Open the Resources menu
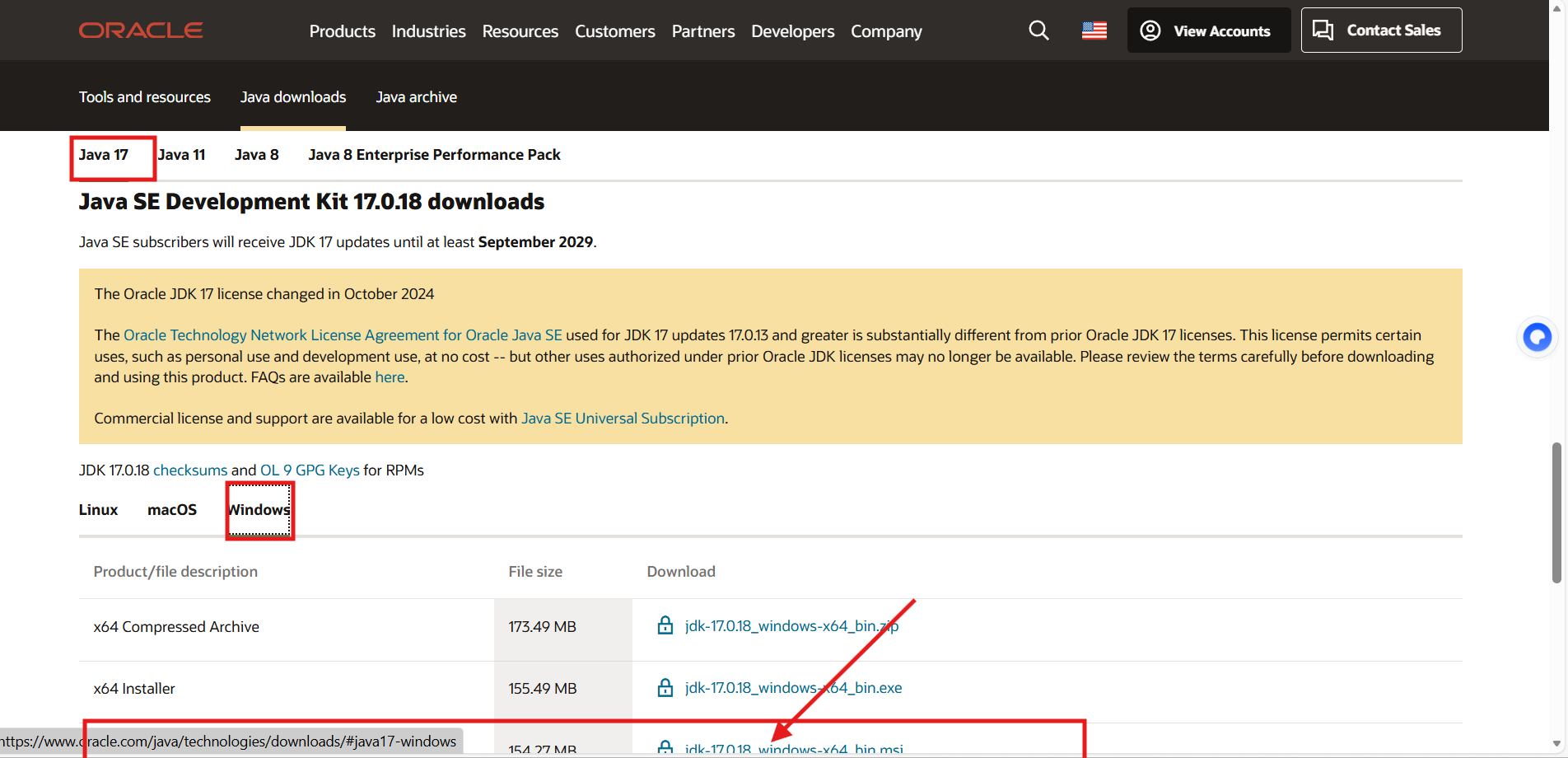1568x758 pixels. tap(520, 31)
